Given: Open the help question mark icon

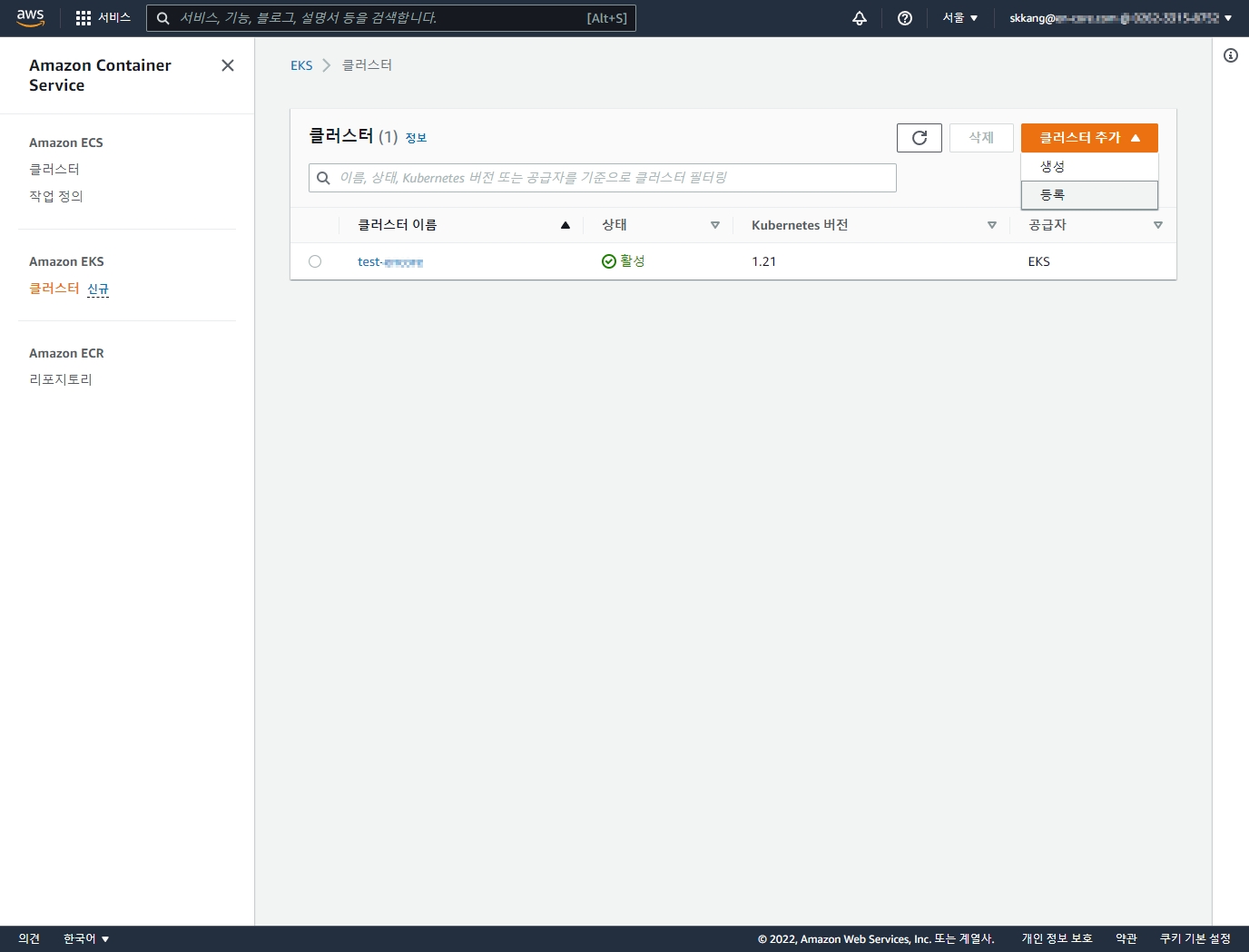Looking at the screenshot, I should pyautogui.click(x=905, y=18).
